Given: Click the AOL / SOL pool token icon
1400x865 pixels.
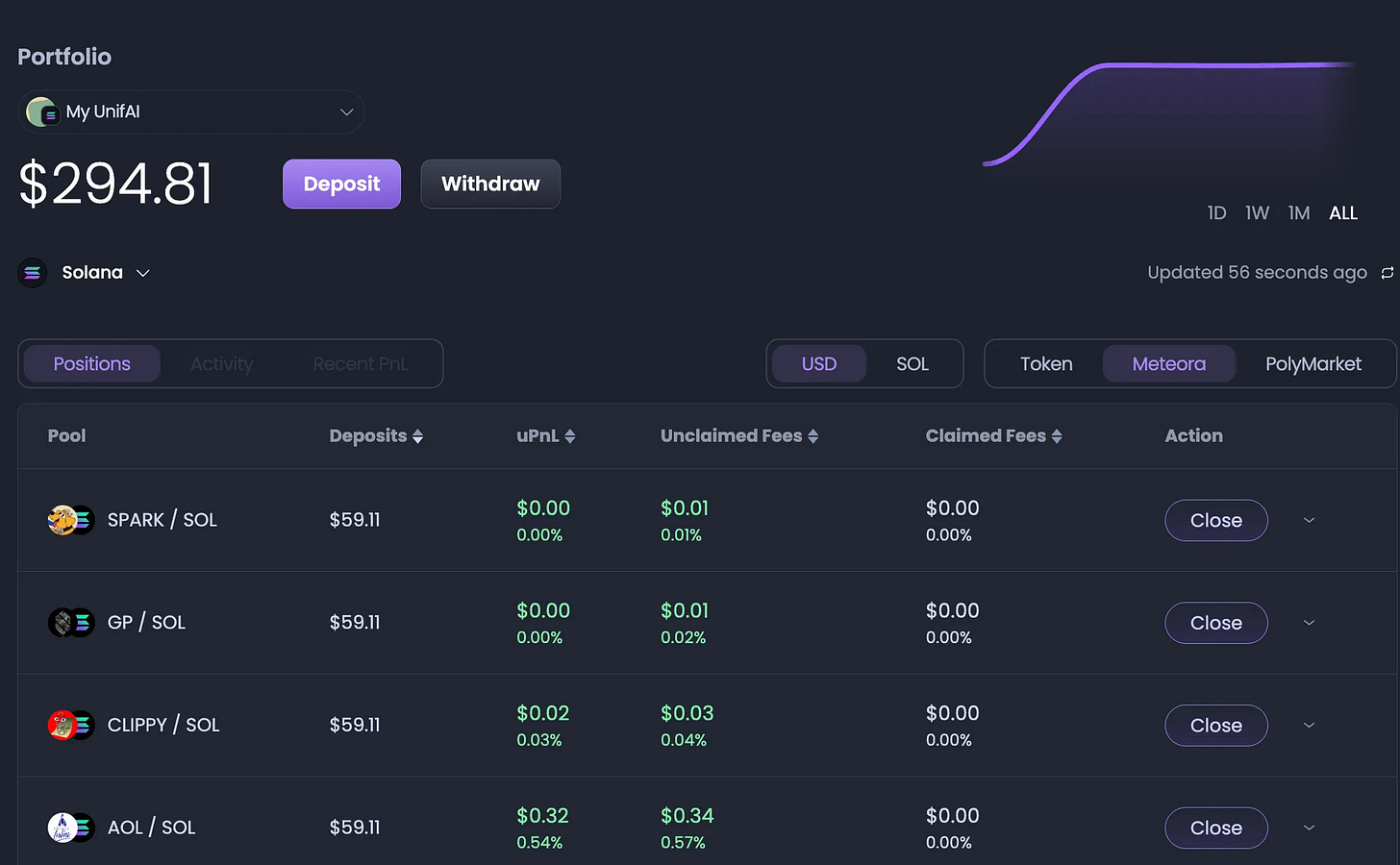Looking at the screenshot, I should [x=71, y=828].
